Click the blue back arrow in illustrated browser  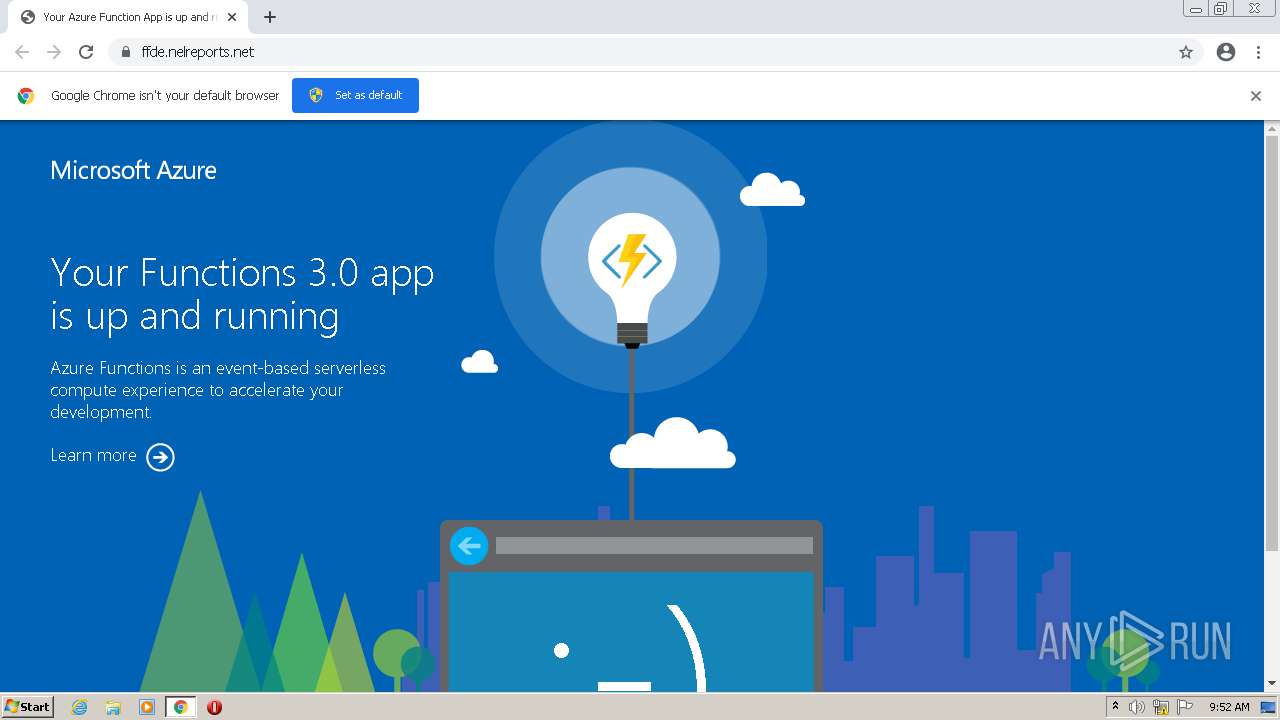click(x=469, y=546)
